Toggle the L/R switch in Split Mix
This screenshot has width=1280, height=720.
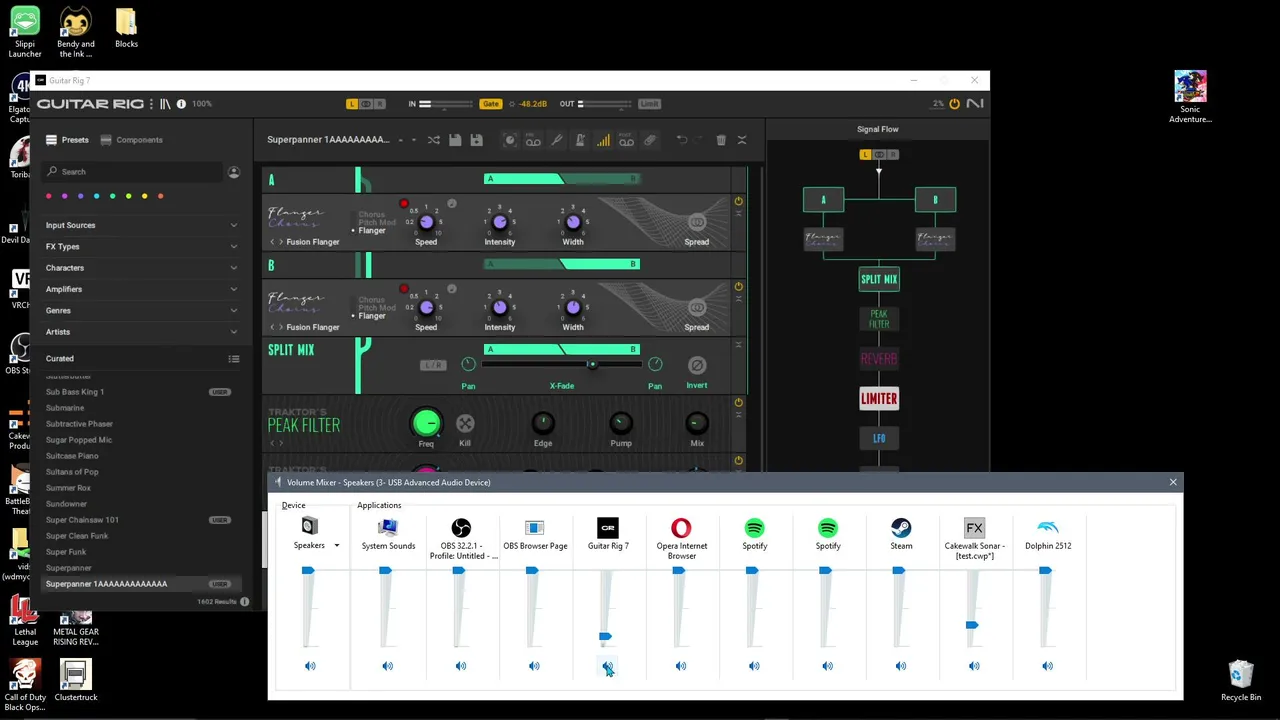tap(433, 365)
